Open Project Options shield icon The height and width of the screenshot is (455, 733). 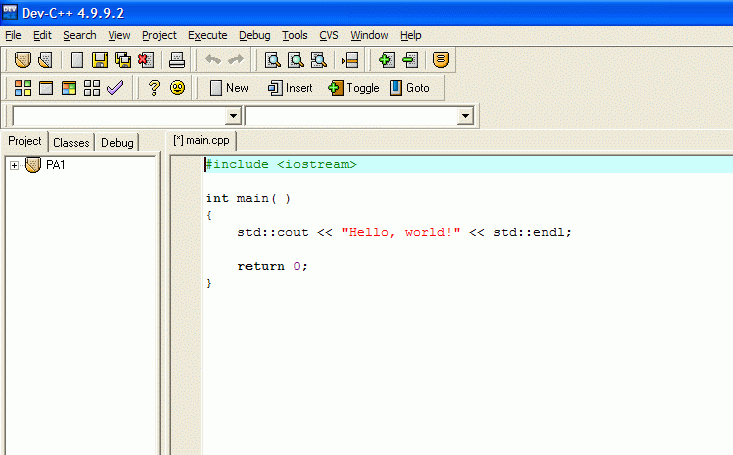[x=440, y=60]
